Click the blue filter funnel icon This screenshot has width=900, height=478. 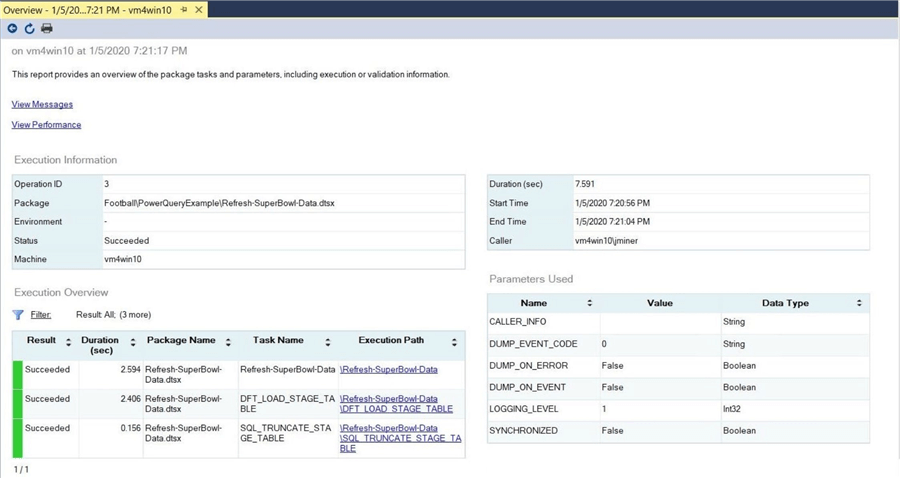(x=18, y=314)
